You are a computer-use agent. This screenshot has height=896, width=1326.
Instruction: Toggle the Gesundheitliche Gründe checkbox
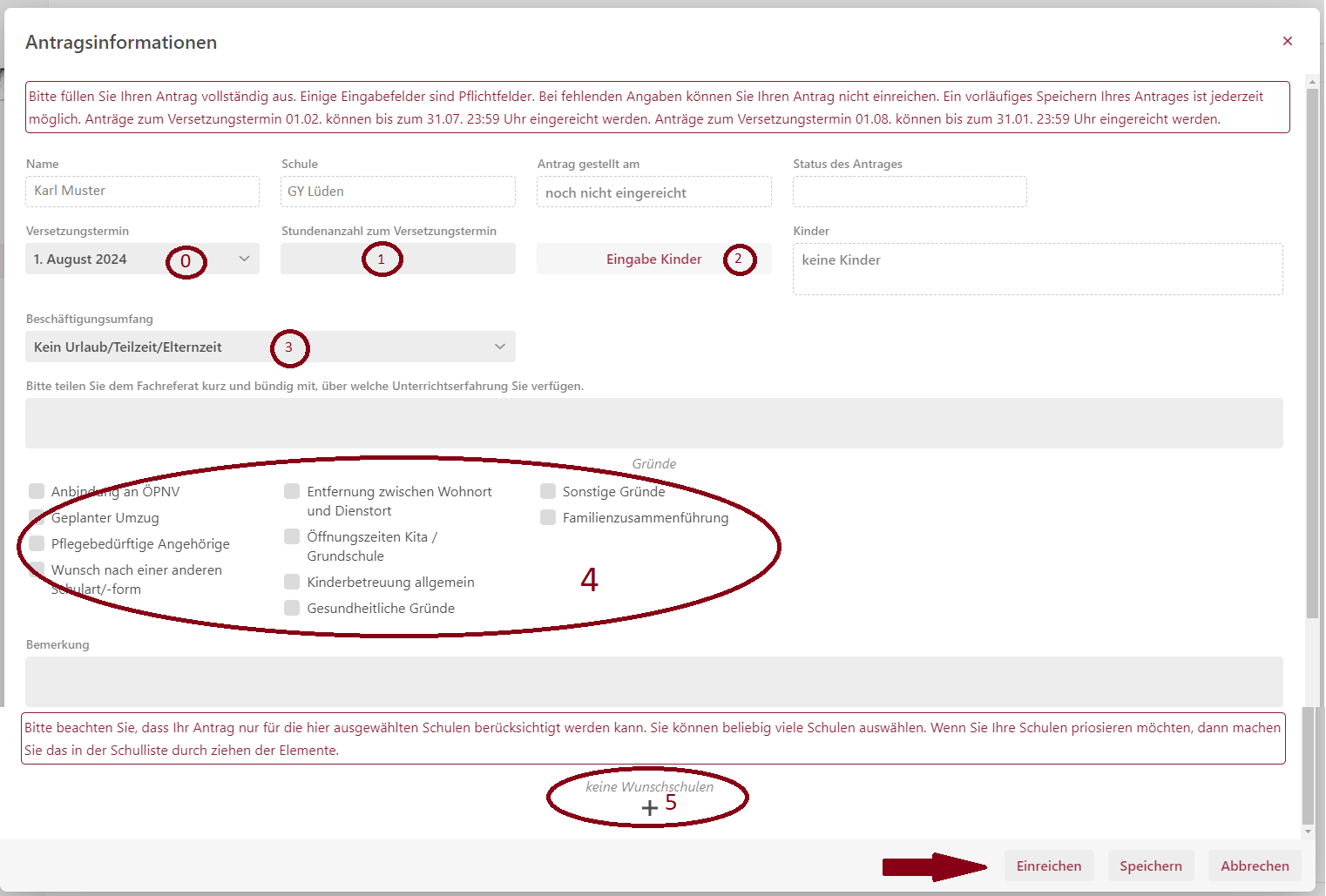293,609
